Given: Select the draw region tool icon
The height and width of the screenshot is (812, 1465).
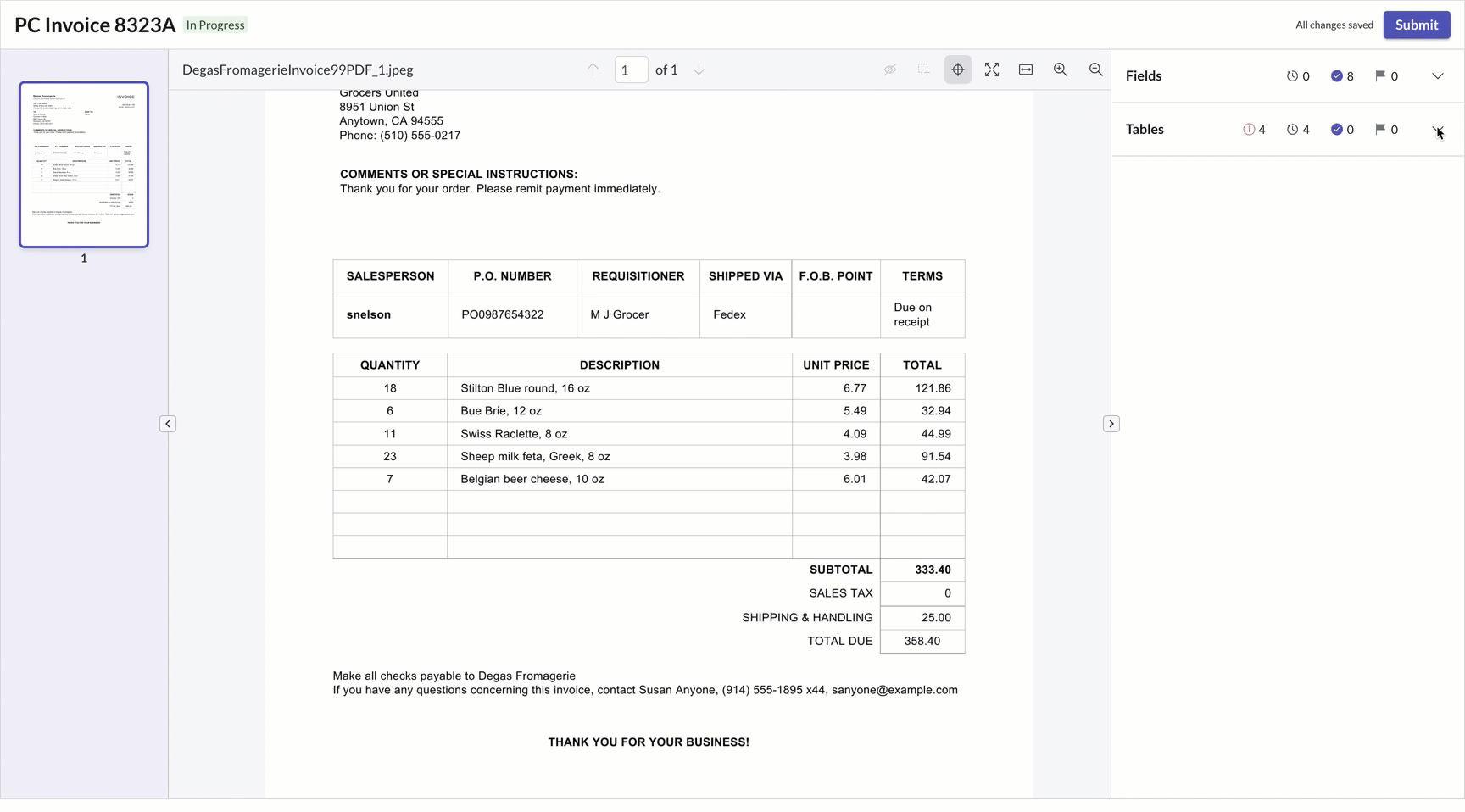Looking at the screenshot, I should tap(923, 70).
